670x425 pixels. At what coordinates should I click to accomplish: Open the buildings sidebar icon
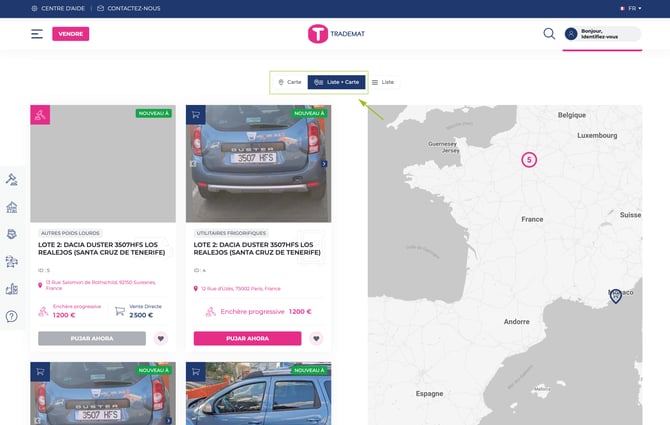tap(12, 289)
